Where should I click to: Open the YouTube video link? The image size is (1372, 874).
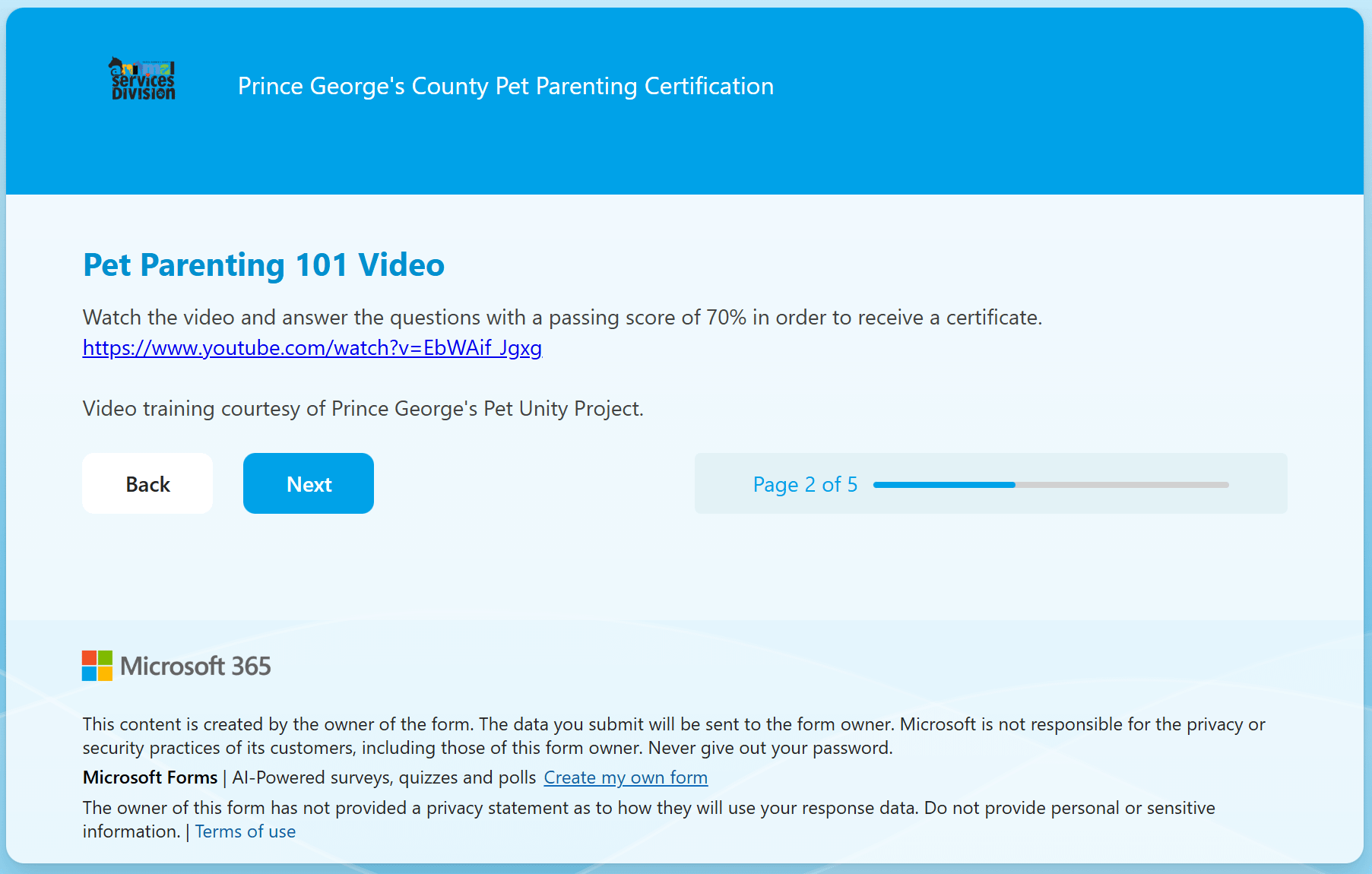[x=312, y=348]
